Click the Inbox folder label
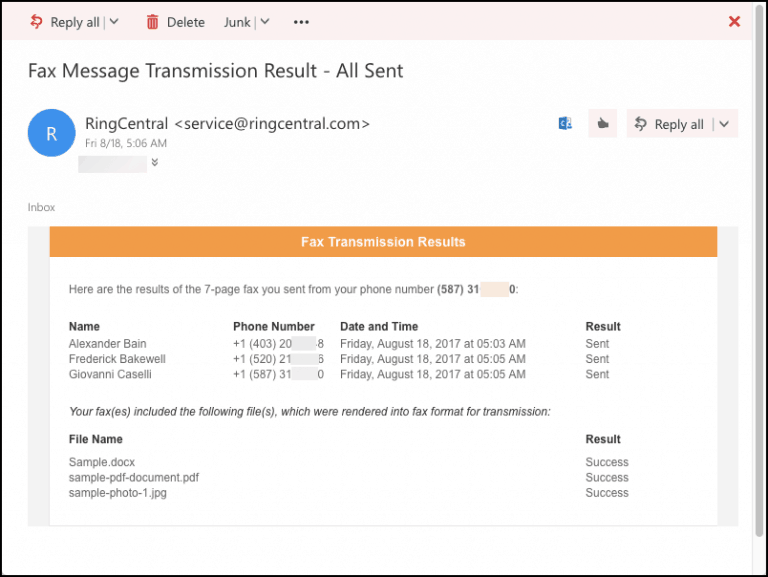Viewport: 768px width, 577px height. click(x=41, y=207)
